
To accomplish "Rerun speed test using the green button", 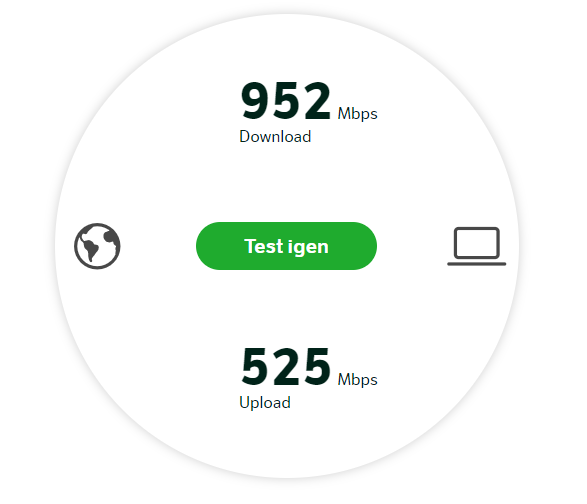I will [286, 246].
